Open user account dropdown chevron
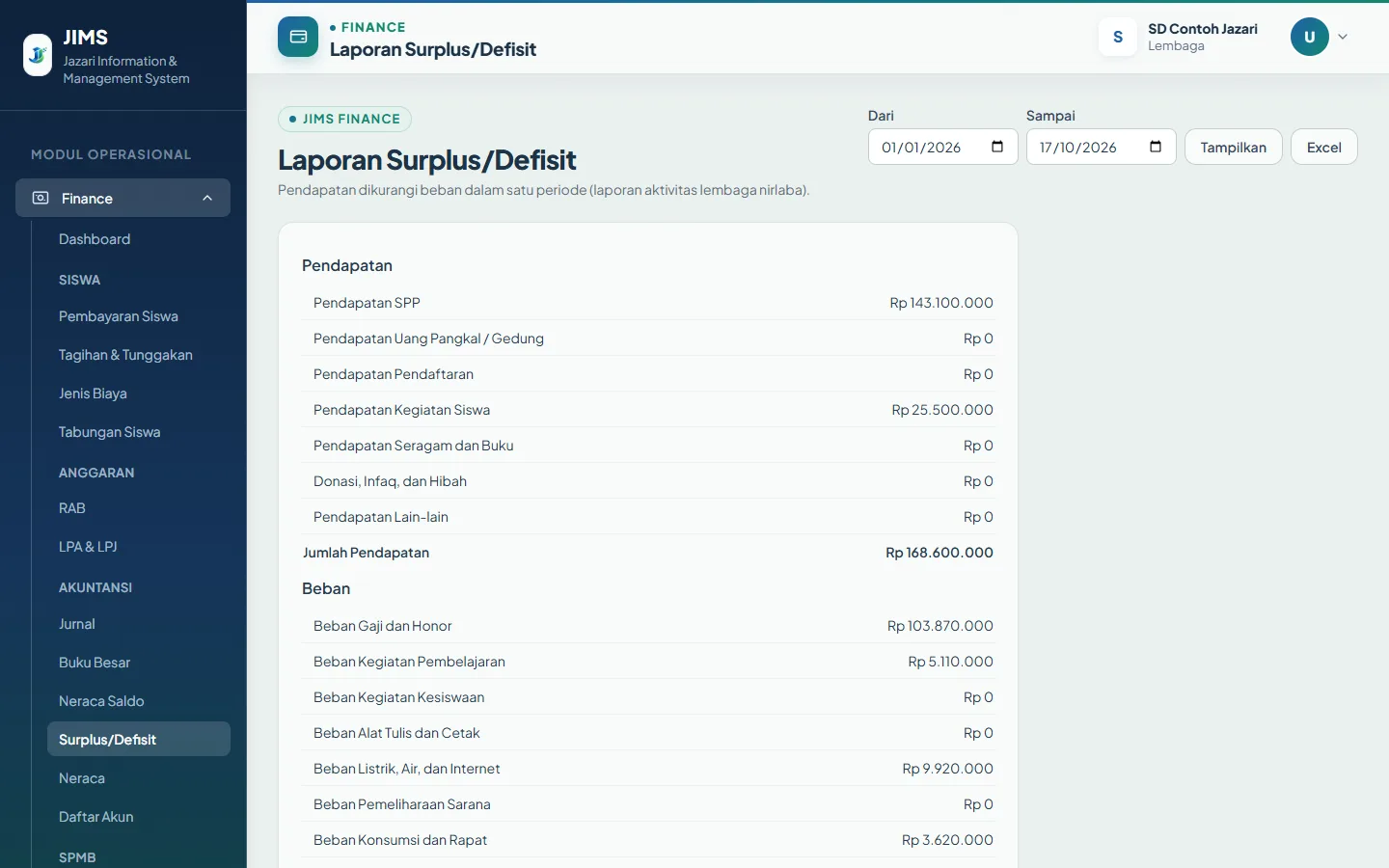Screen dimensions: 1389x868 click(1343, 38)
